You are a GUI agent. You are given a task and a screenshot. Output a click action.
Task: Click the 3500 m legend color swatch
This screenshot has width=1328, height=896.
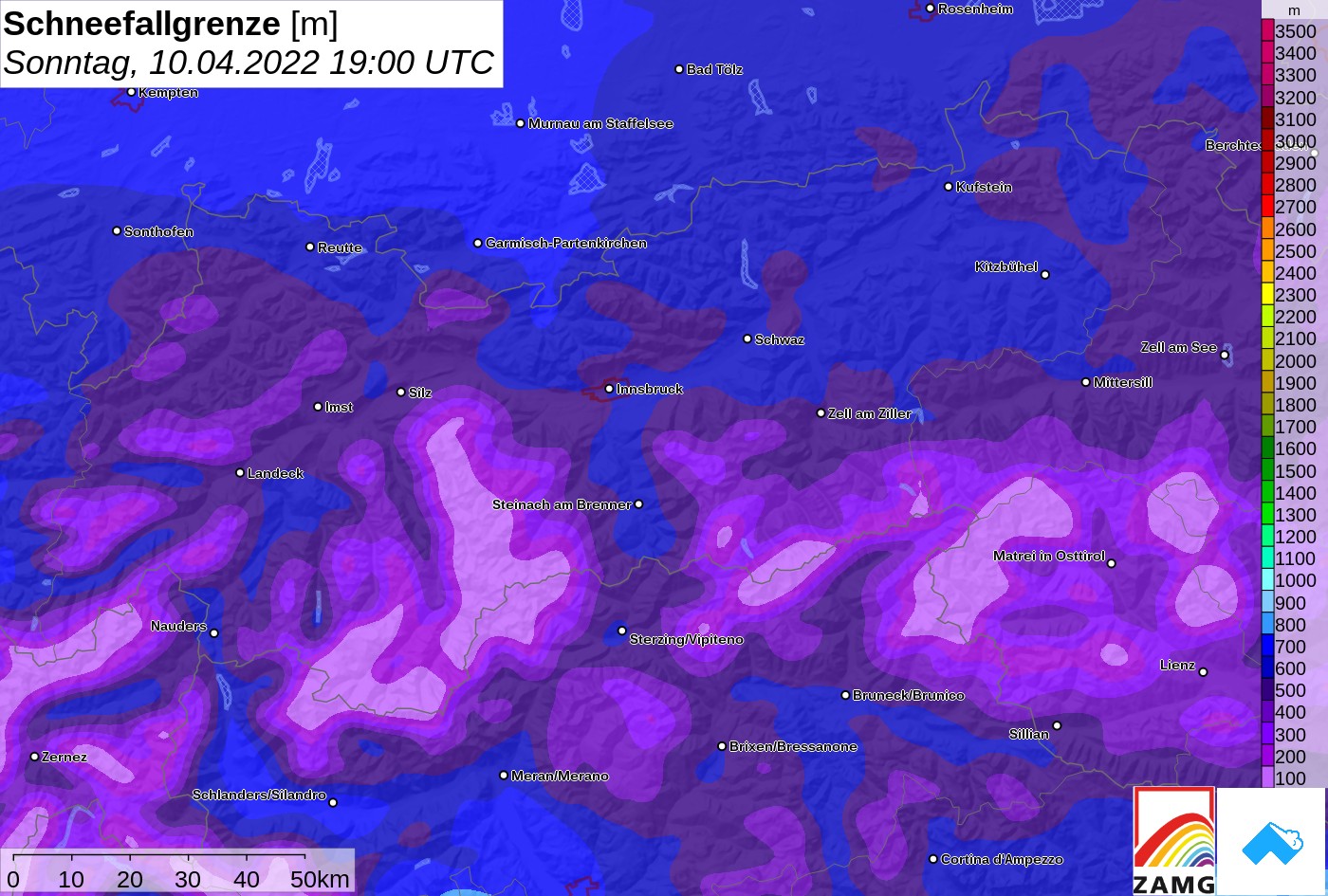click(1267, 30)
